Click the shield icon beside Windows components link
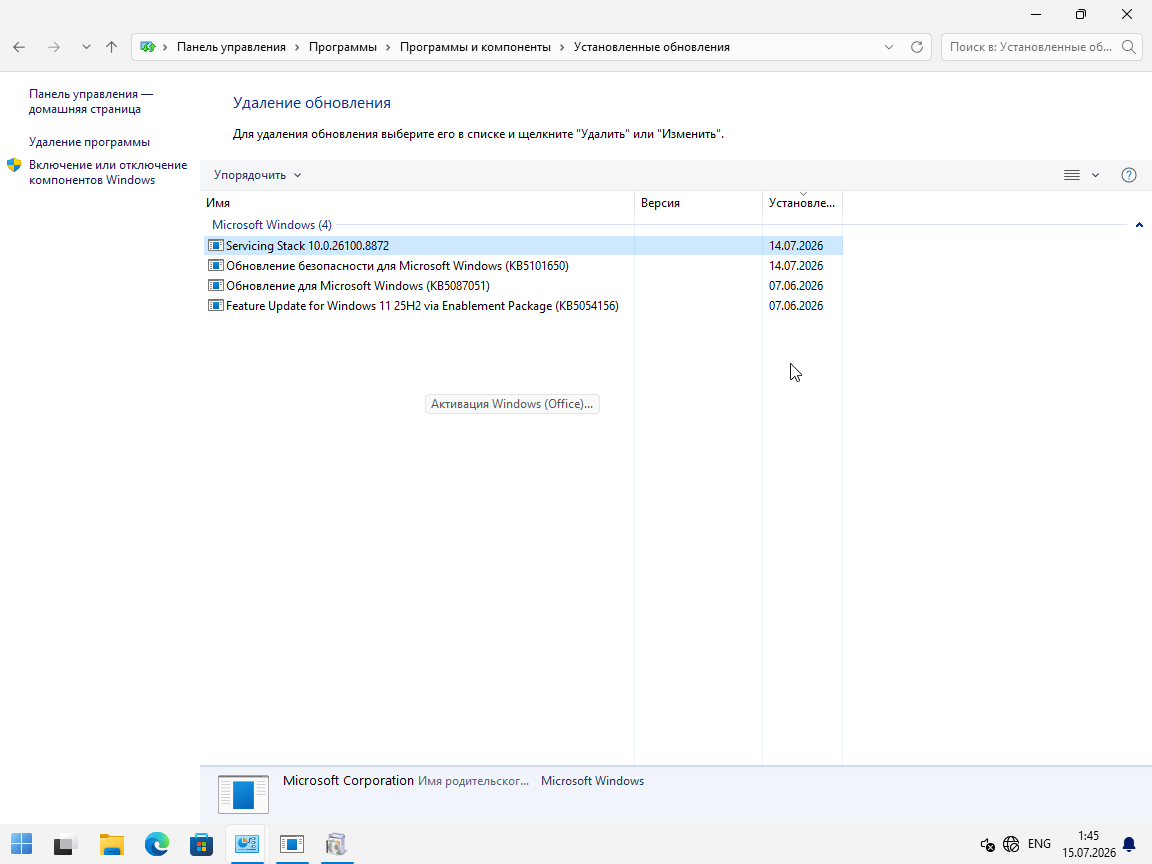 pos(14,165)
